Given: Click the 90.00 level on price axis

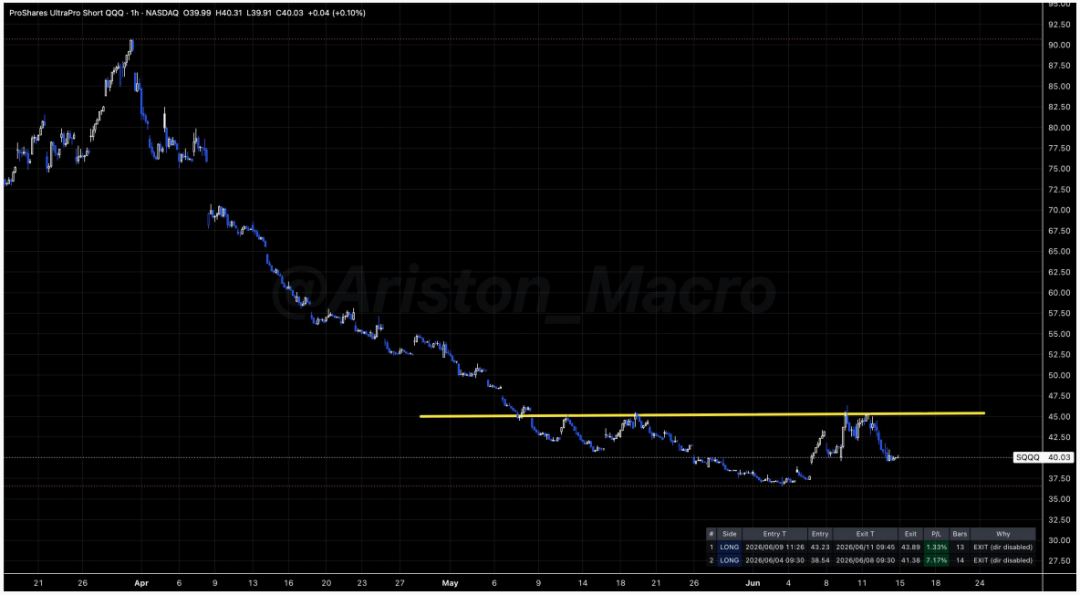Looking at the screenshot, I should [x=1059, y=45].
